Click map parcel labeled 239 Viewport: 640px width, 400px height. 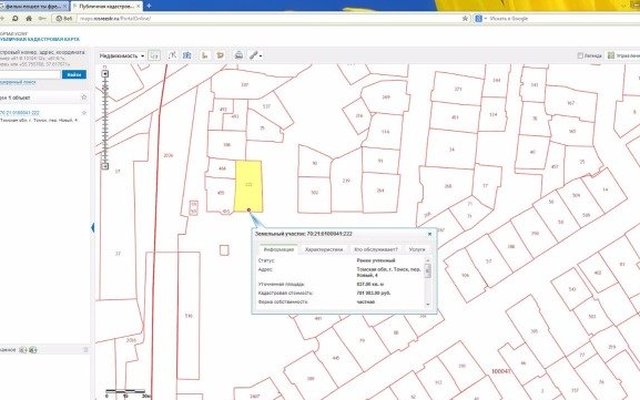tap(346, 180)
